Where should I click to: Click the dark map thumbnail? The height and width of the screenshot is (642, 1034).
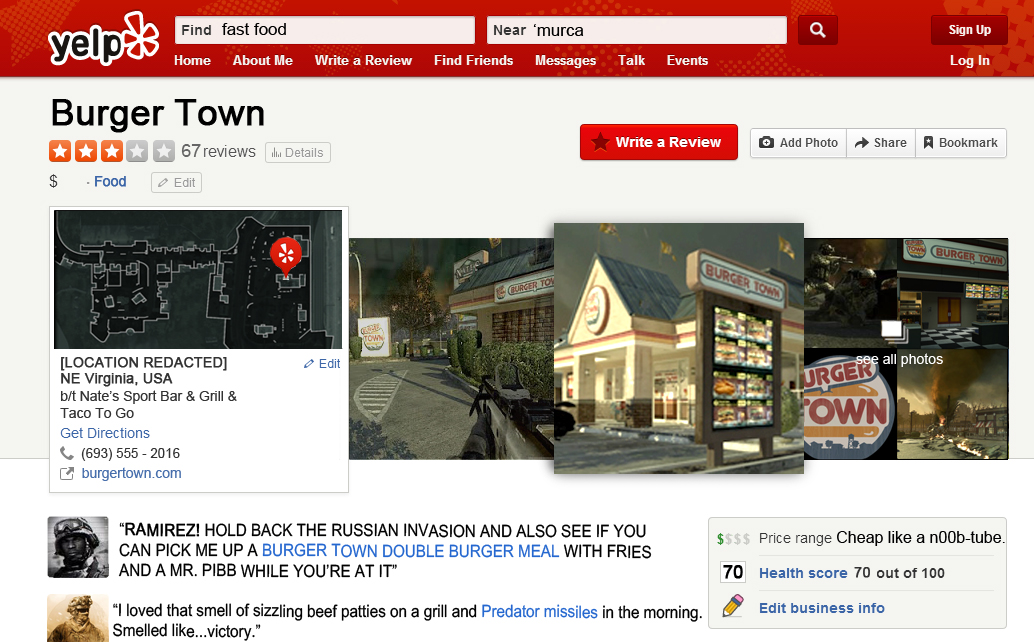[198, 279]
